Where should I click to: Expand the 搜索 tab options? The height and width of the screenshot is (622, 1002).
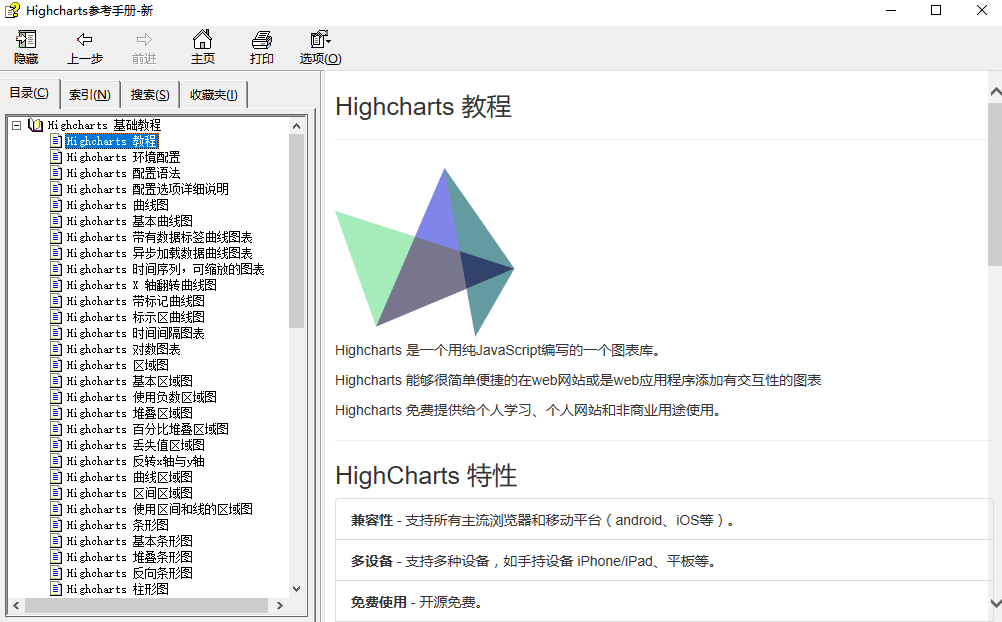[x=148, y=93]
